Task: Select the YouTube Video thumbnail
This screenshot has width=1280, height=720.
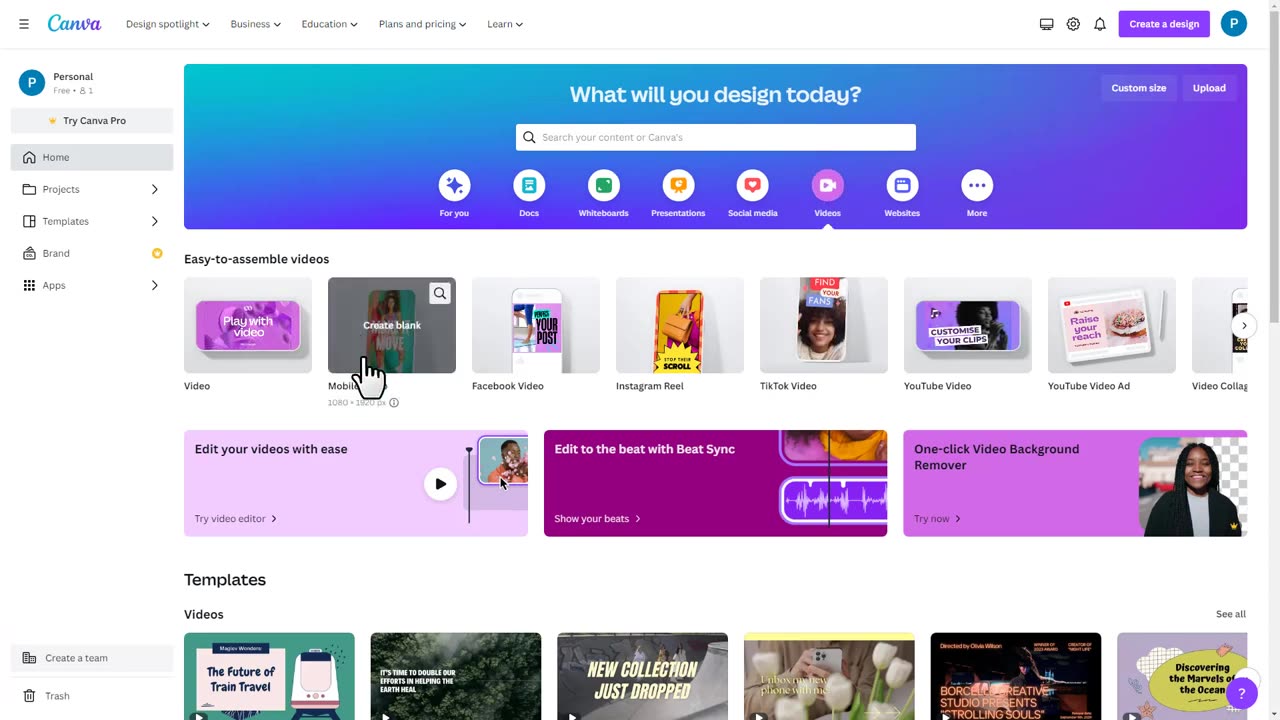Action: (968, 325)
